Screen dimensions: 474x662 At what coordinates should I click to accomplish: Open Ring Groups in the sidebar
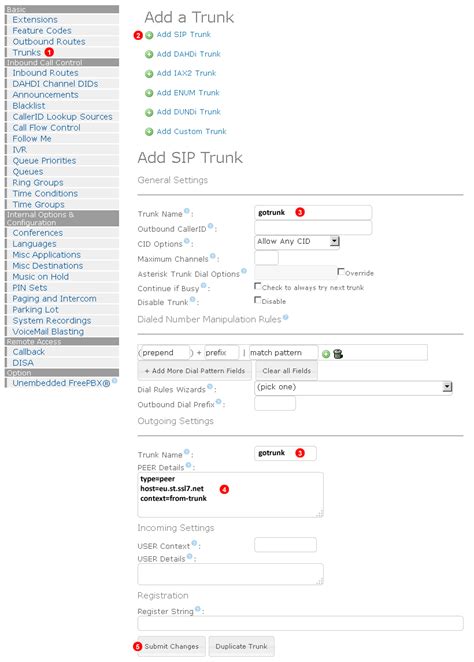tap(38, 182)
